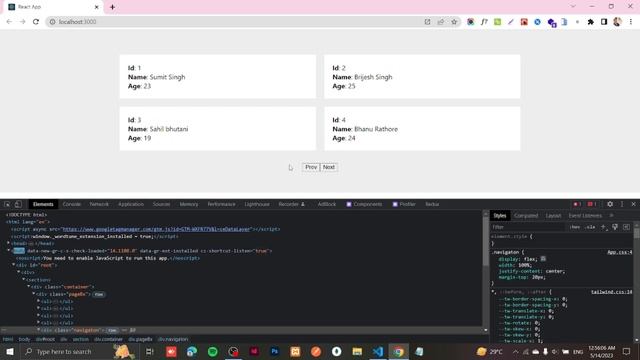Close the DevTools panel
Screen dimensions: 640x360
tap(633, 204)
